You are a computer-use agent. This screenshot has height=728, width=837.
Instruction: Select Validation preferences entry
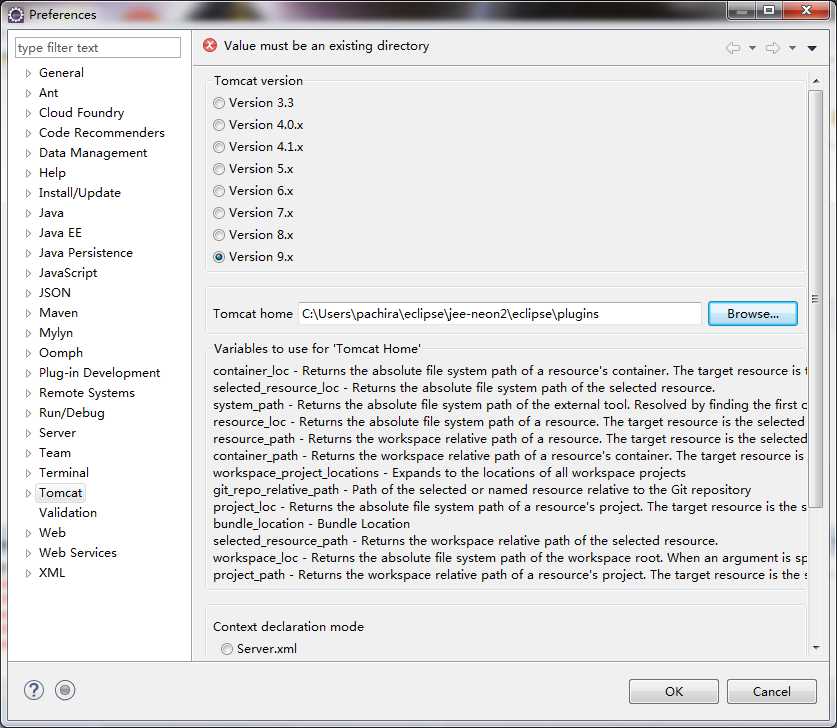coord(68,512)
